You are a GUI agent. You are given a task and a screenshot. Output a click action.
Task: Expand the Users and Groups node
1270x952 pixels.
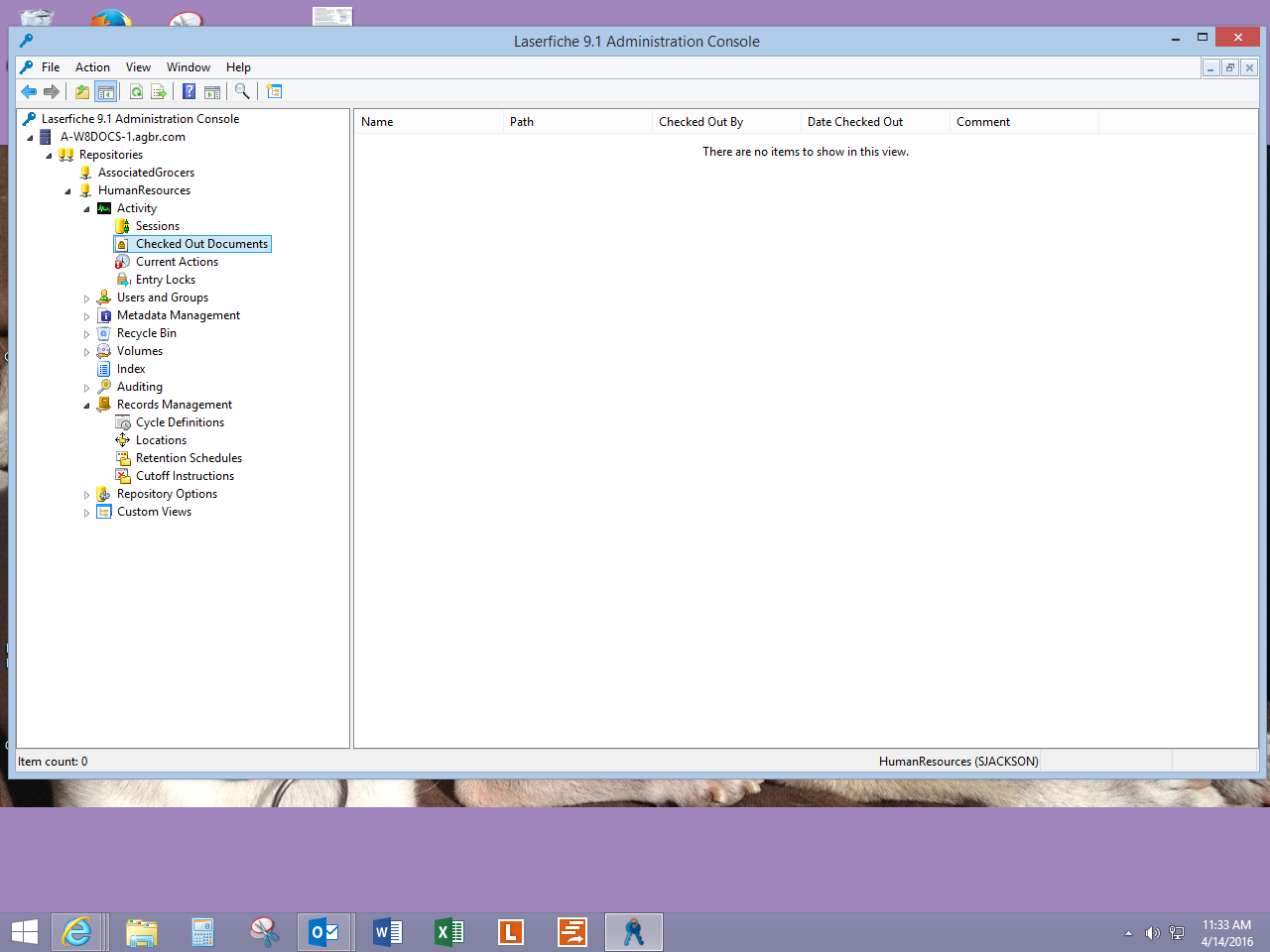[87, 298]
